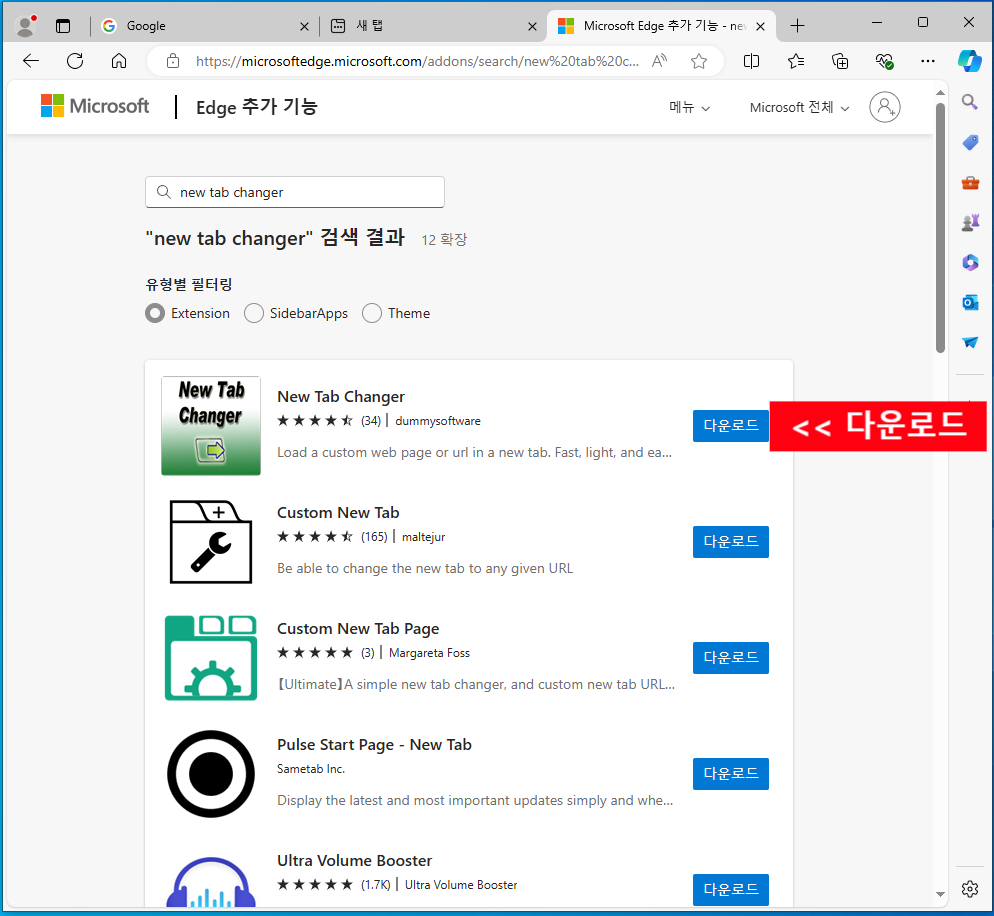The width and height of the screenshot is (994, 916).
Task: Open New Tab Changer title link
Action: pyautogui.click(x=340, y=397)
